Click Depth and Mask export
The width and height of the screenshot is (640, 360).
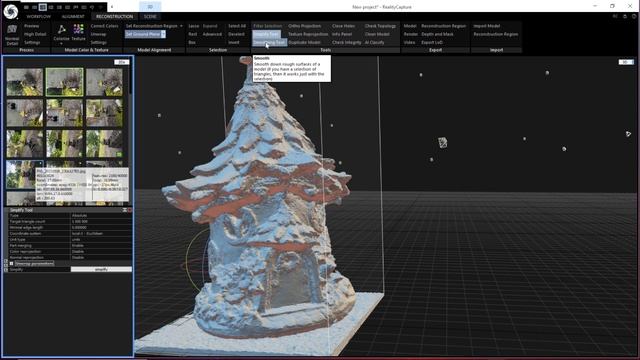437,34
